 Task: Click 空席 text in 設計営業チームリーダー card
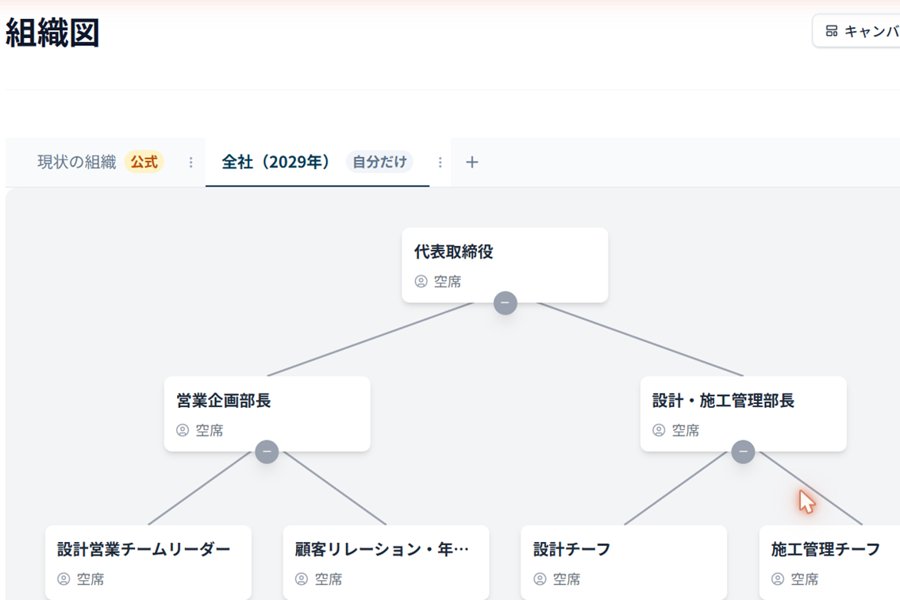click(91, 579)
